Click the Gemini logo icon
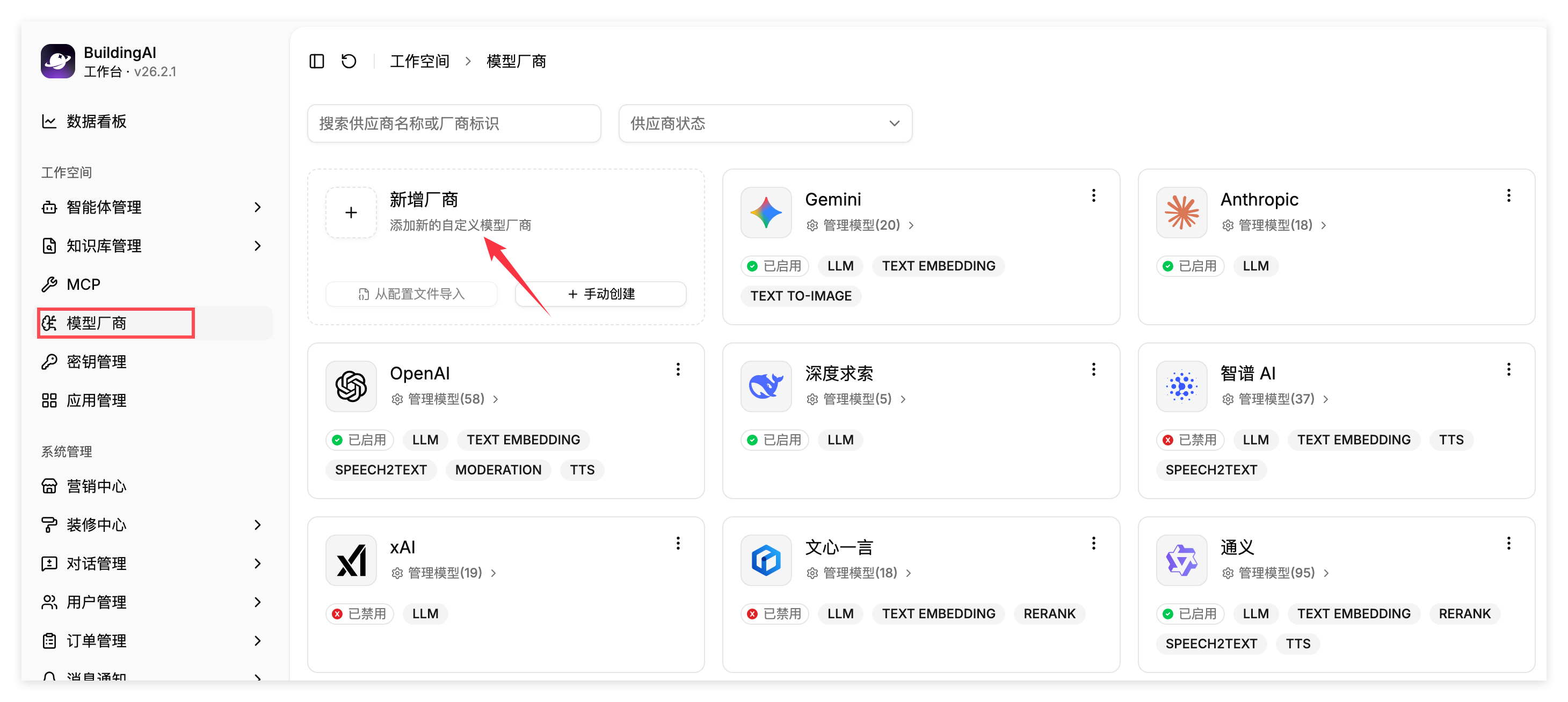 point(766,213)
